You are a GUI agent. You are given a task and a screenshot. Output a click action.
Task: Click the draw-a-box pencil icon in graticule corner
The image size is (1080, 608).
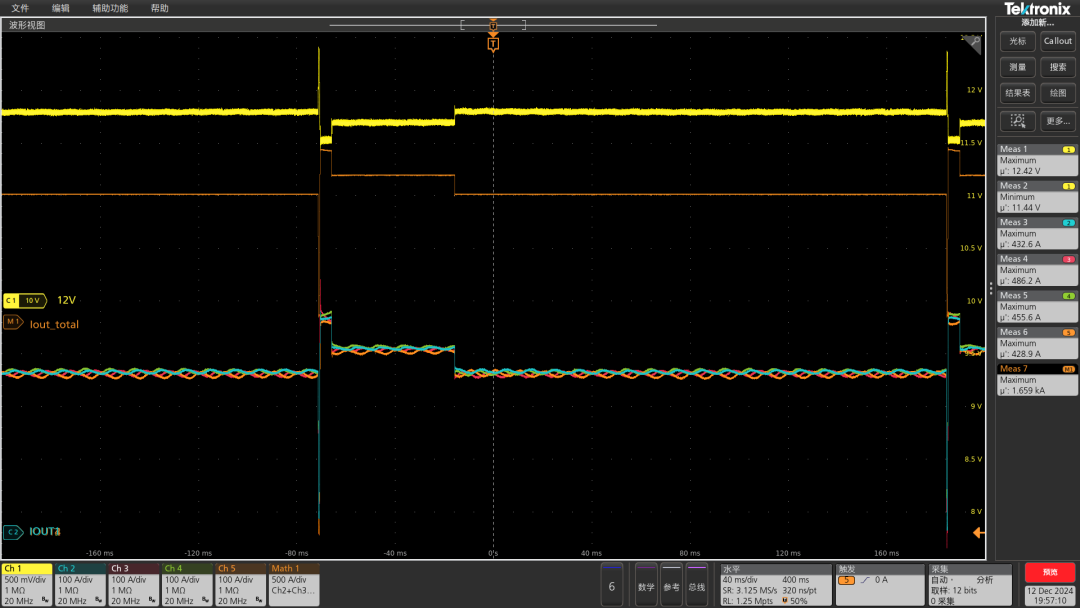(x=975, y=43)
